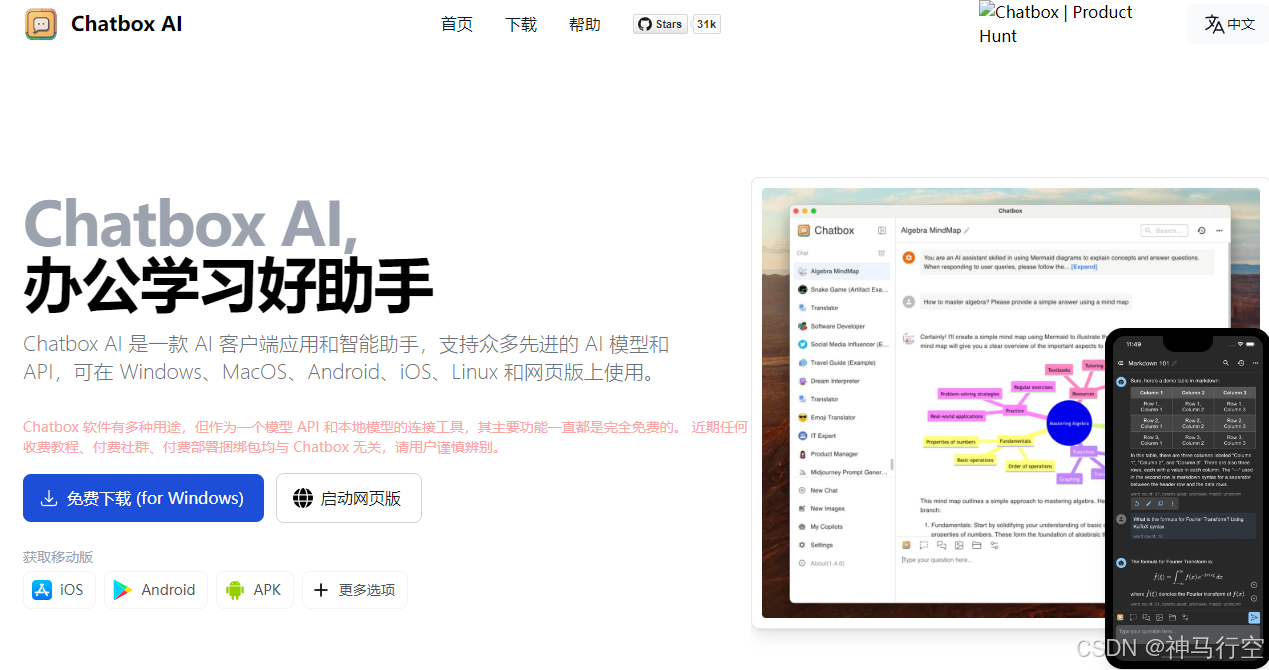Open the 首页 navigation item

pyautogui.click(x=457, y=24)
